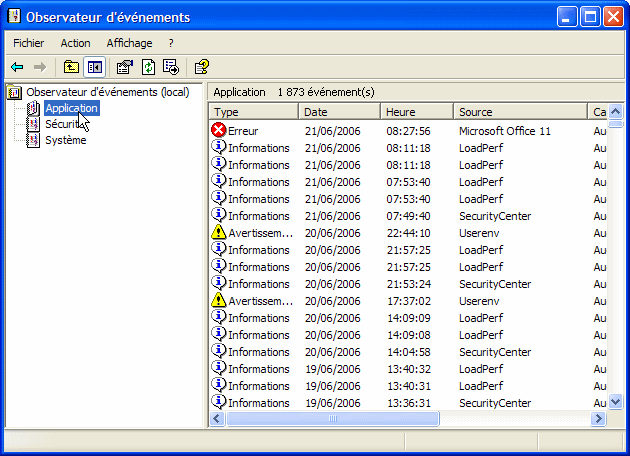The height and width of the screenshot is (456, 630).
Task: Sort events by the Source column header
Action: click(520, 112)
